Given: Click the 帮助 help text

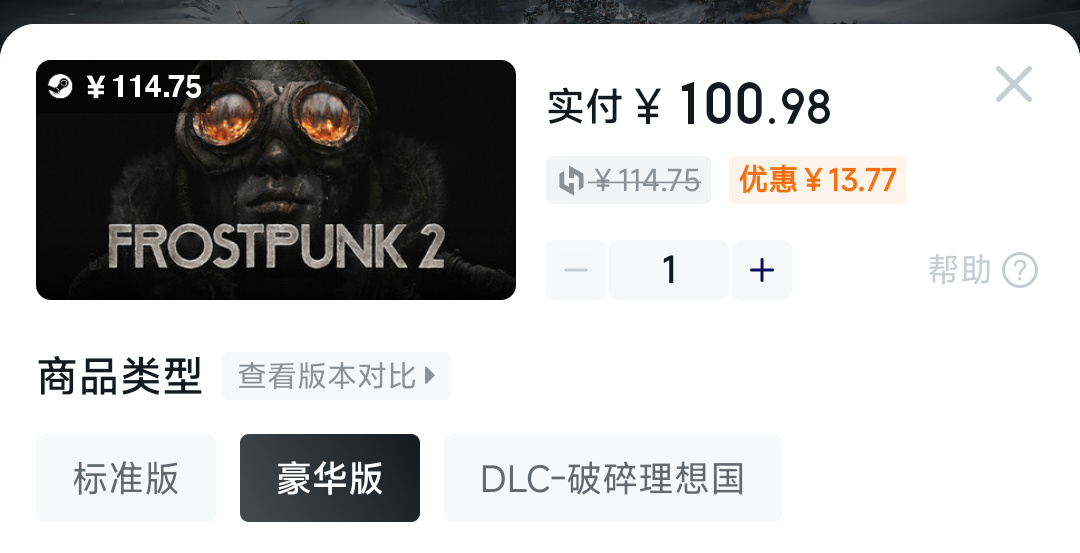Looking at the screenshot, I should click(959, 269).
